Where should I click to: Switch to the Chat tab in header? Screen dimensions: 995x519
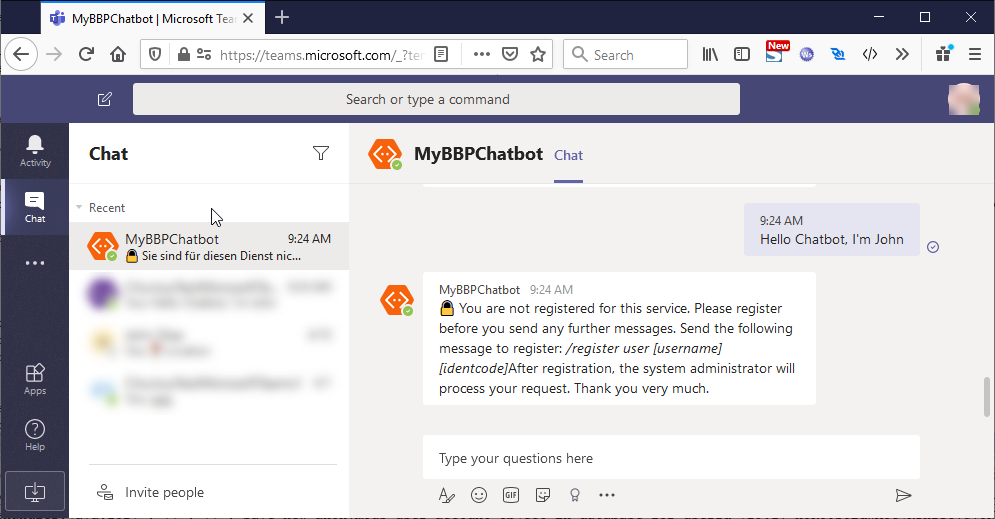(x=568, y=155)
